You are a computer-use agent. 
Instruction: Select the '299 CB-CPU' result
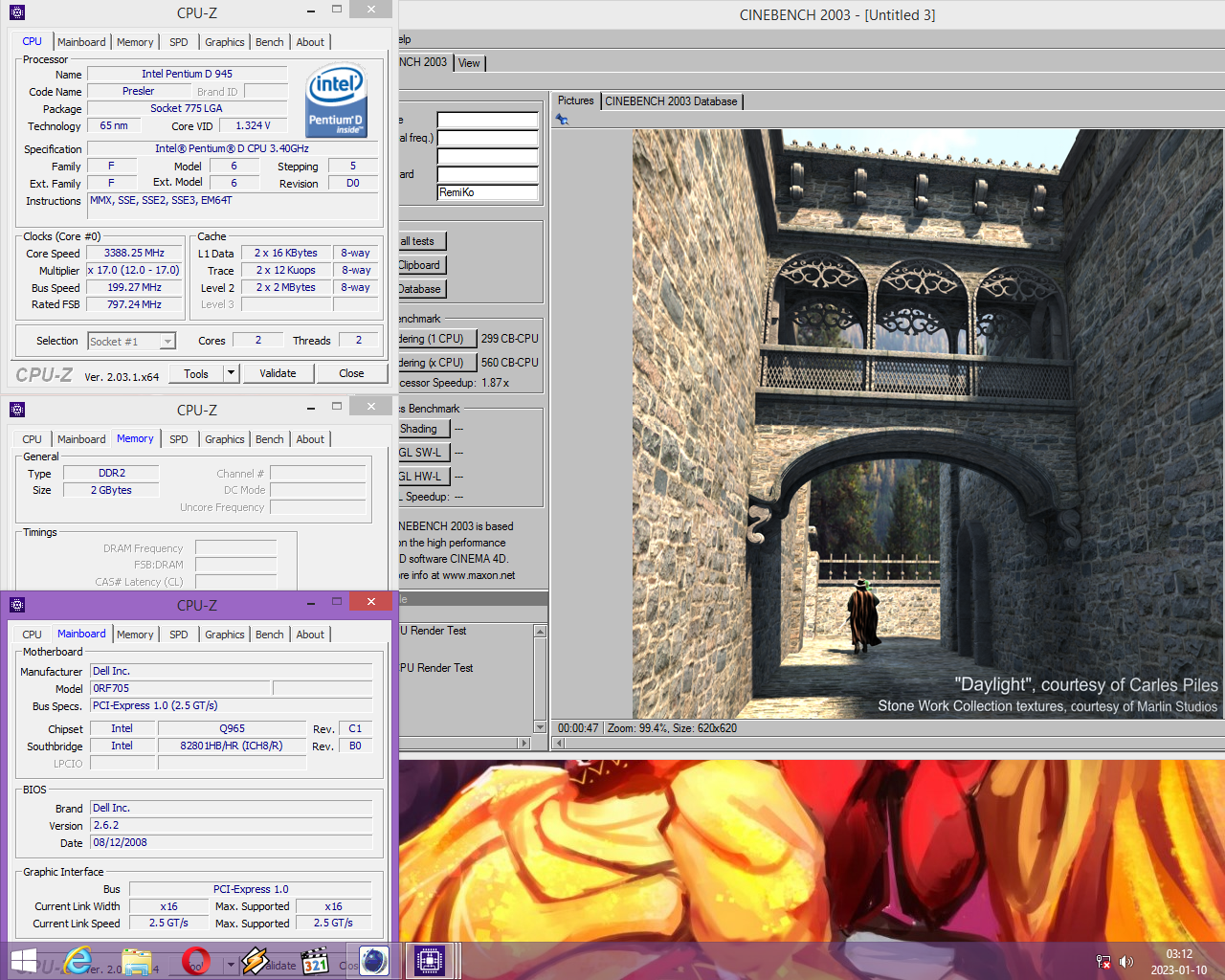[x=510, y=339]
